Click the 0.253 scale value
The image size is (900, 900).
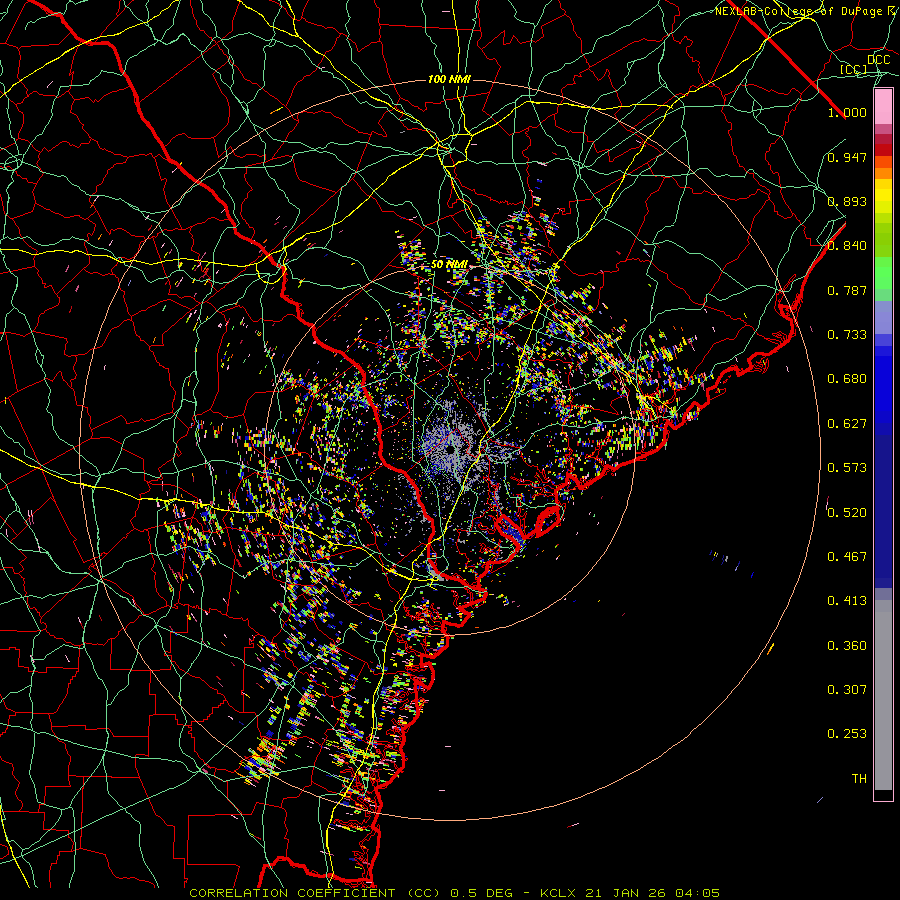(x=847, y=734)
